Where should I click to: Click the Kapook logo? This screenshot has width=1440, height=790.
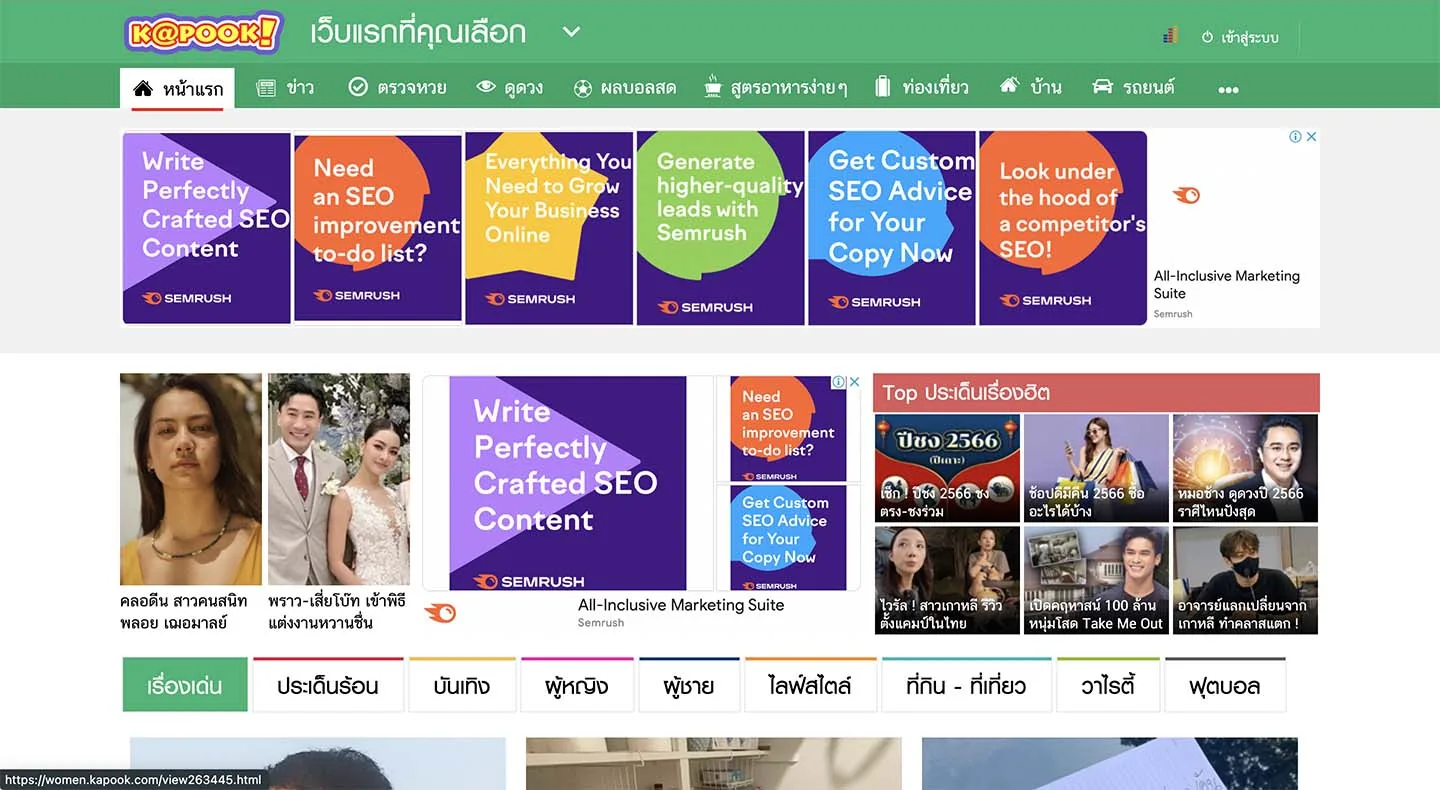click(203, 32)
